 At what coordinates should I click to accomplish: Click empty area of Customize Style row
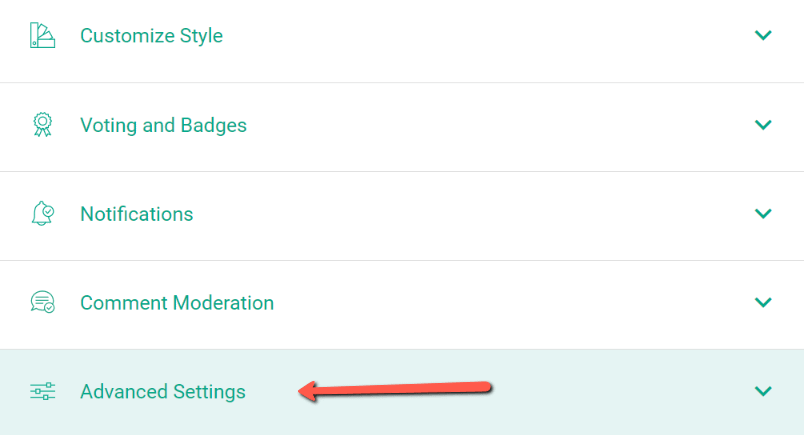point(480,36)
